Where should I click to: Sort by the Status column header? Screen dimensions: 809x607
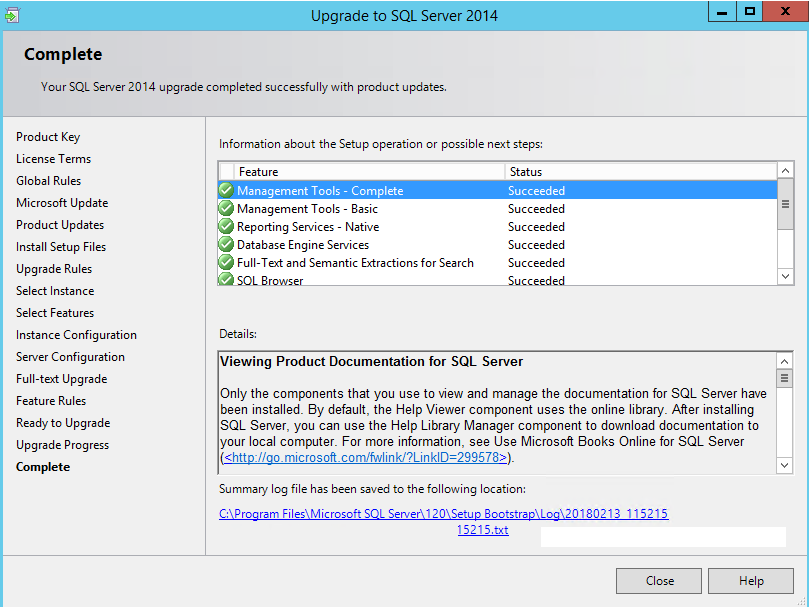pos(641,171)
